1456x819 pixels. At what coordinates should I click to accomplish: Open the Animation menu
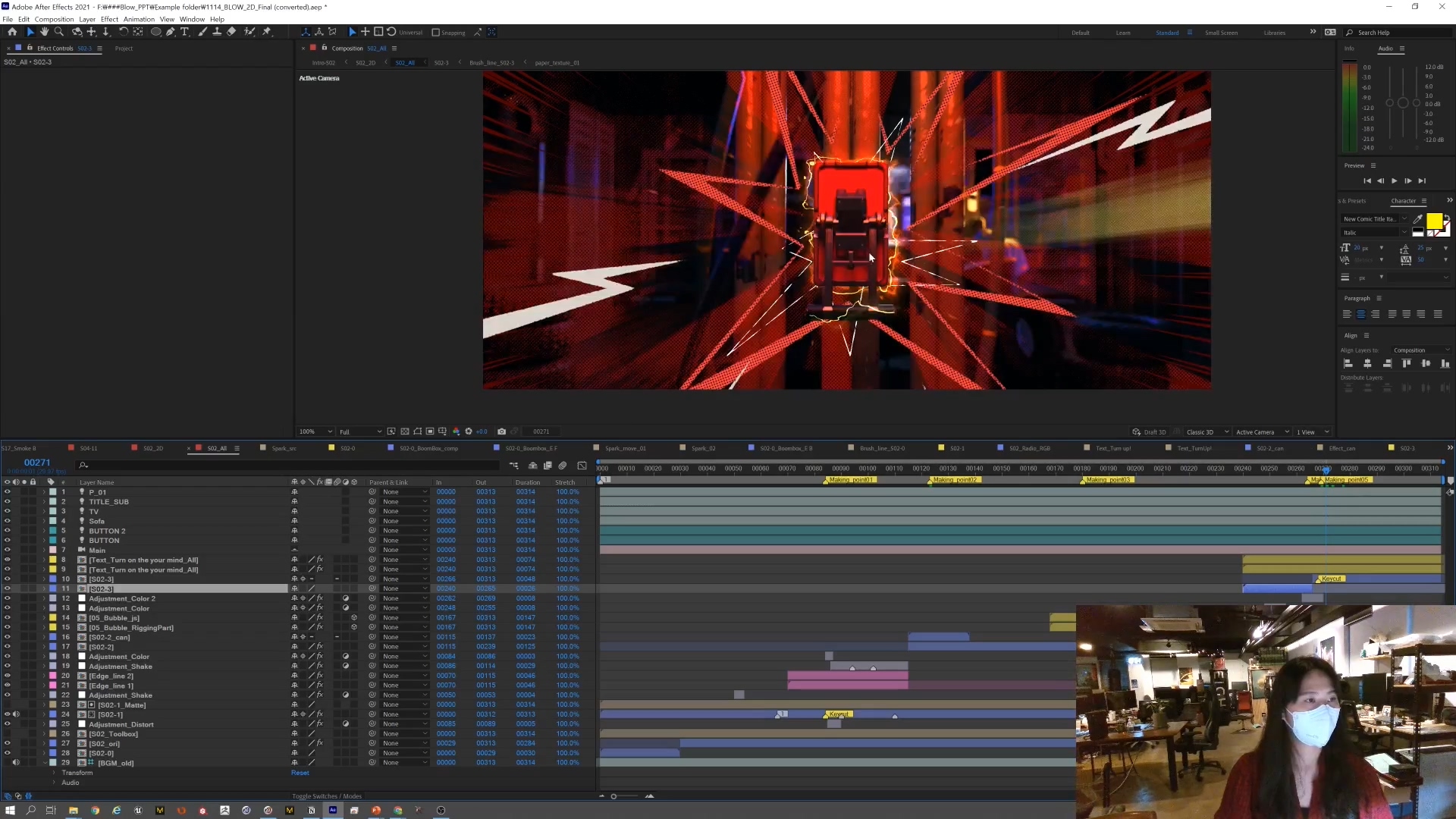point(139,19)
